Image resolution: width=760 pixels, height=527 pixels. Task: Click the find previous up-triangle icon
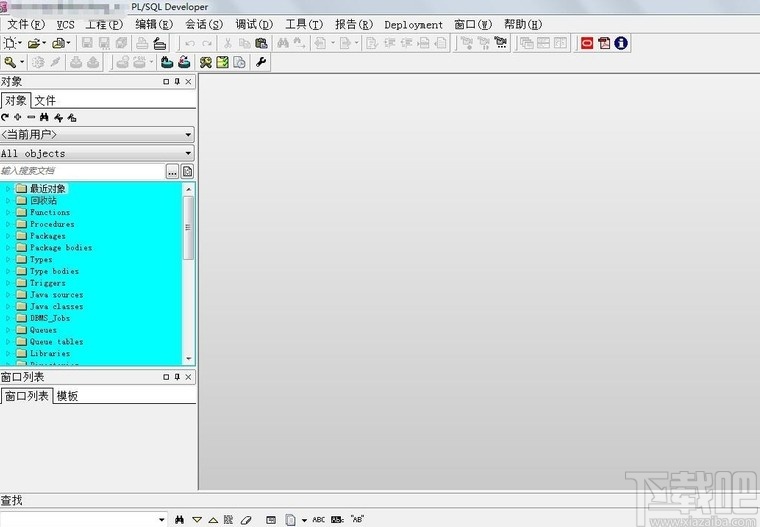[x=213, y=520]
